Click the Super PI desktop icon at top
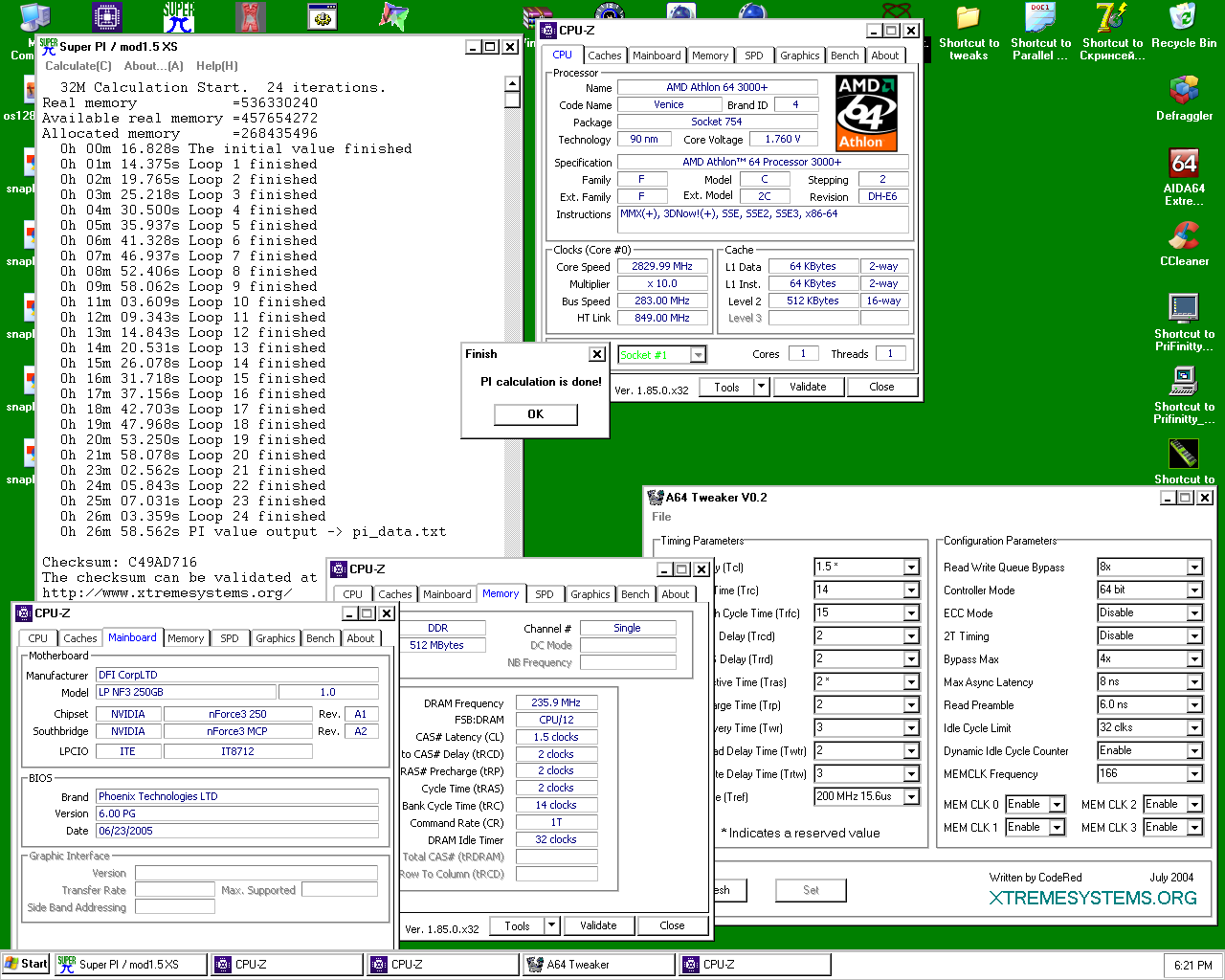This screenshot has height=980, width=1225. pos(179,17)
